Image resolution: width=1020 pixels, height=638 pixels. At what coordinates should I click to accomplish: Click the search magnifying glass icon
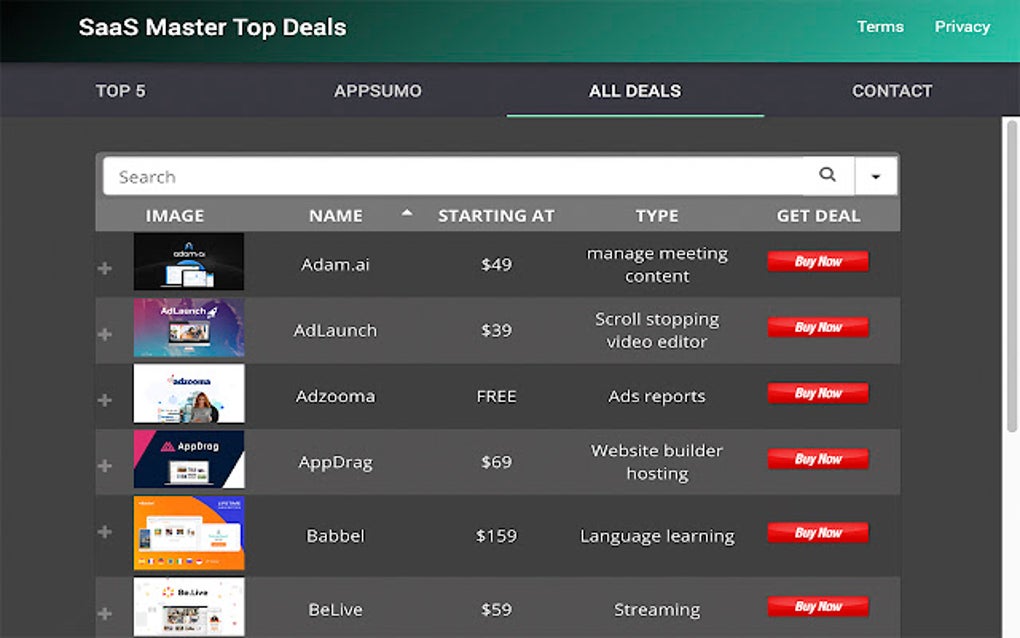[x=828, y=174]
